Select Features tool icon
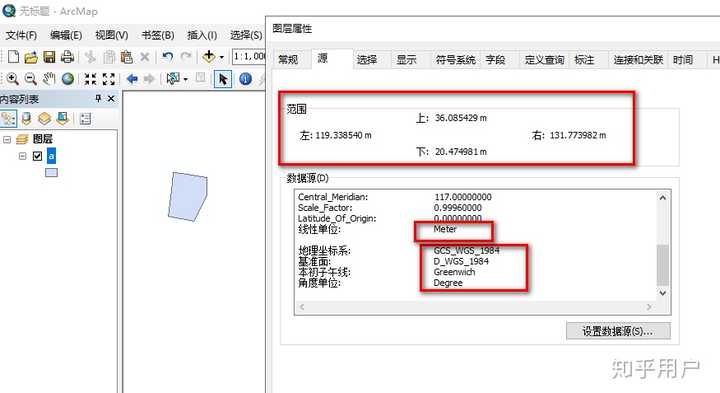720x393 pixels. [173, 79]
